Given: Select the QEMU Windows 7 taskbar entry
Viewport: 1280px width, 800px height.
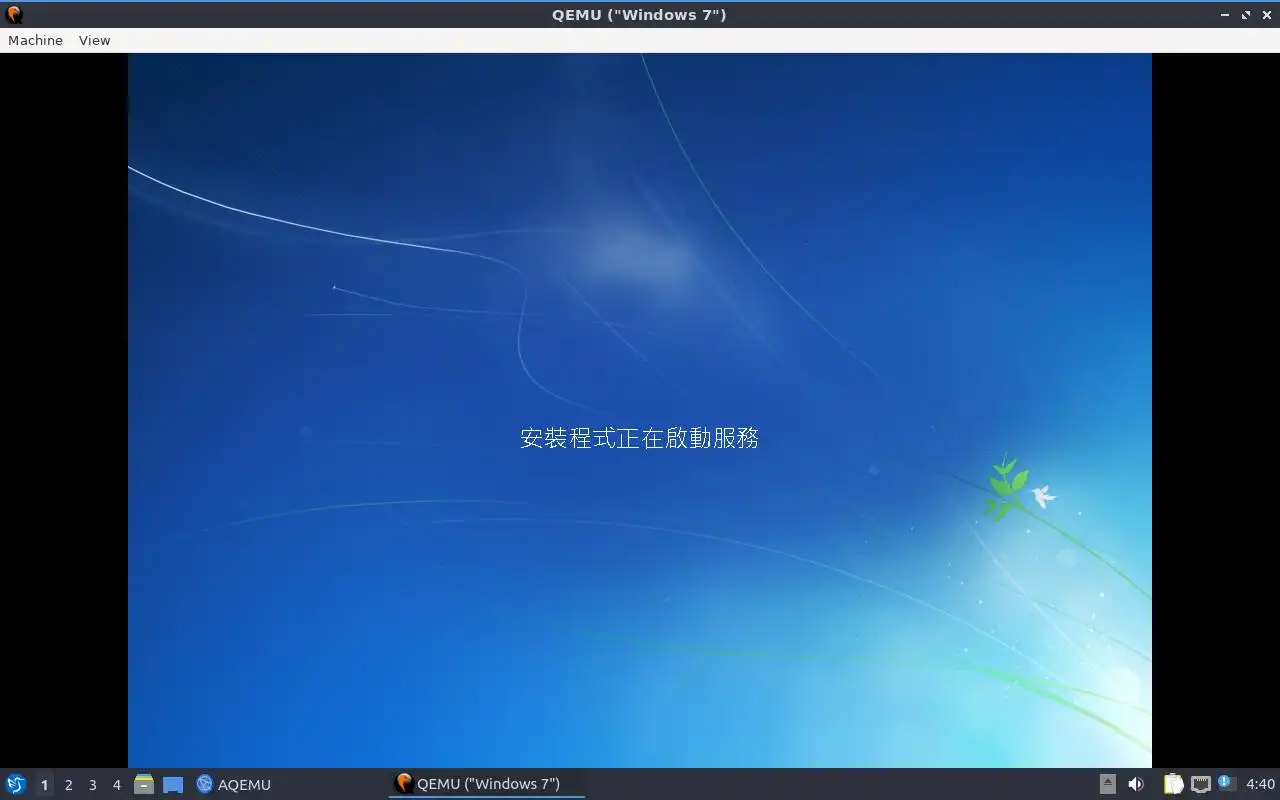Looking at the screenshot, I should coord(486,784).
